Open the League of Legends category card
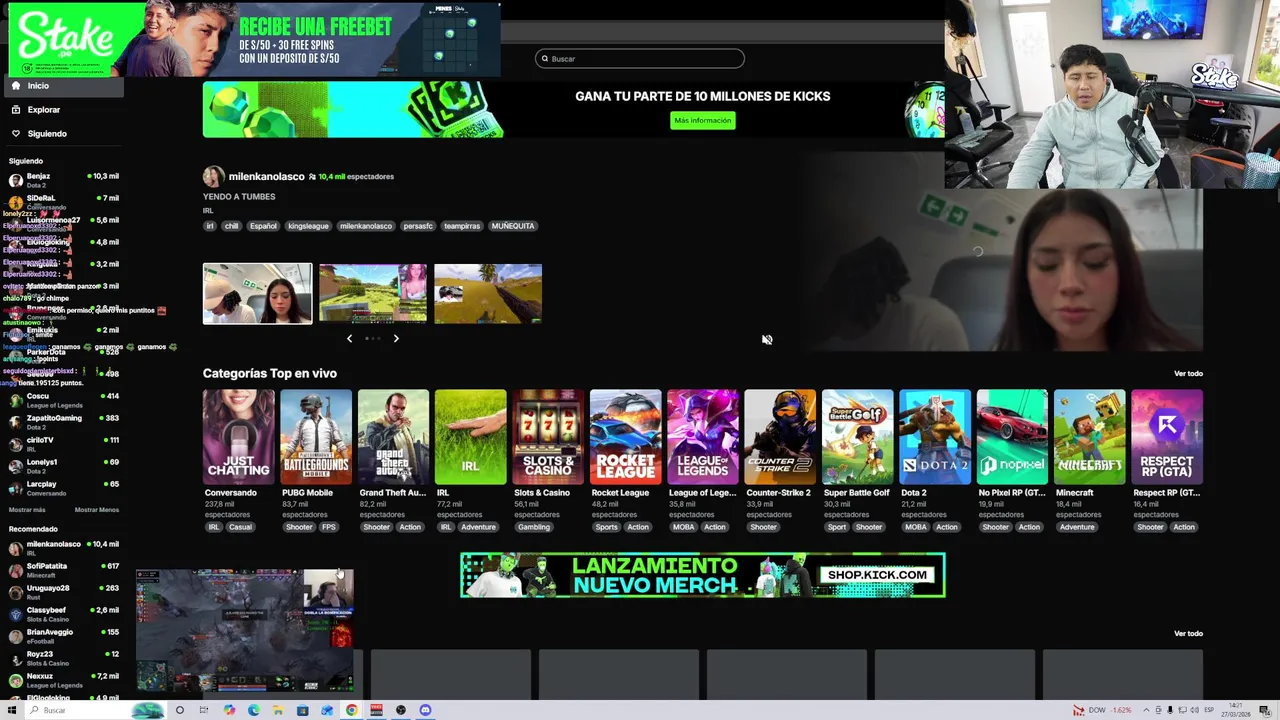The image size is (1280, 720). (703, 437)
